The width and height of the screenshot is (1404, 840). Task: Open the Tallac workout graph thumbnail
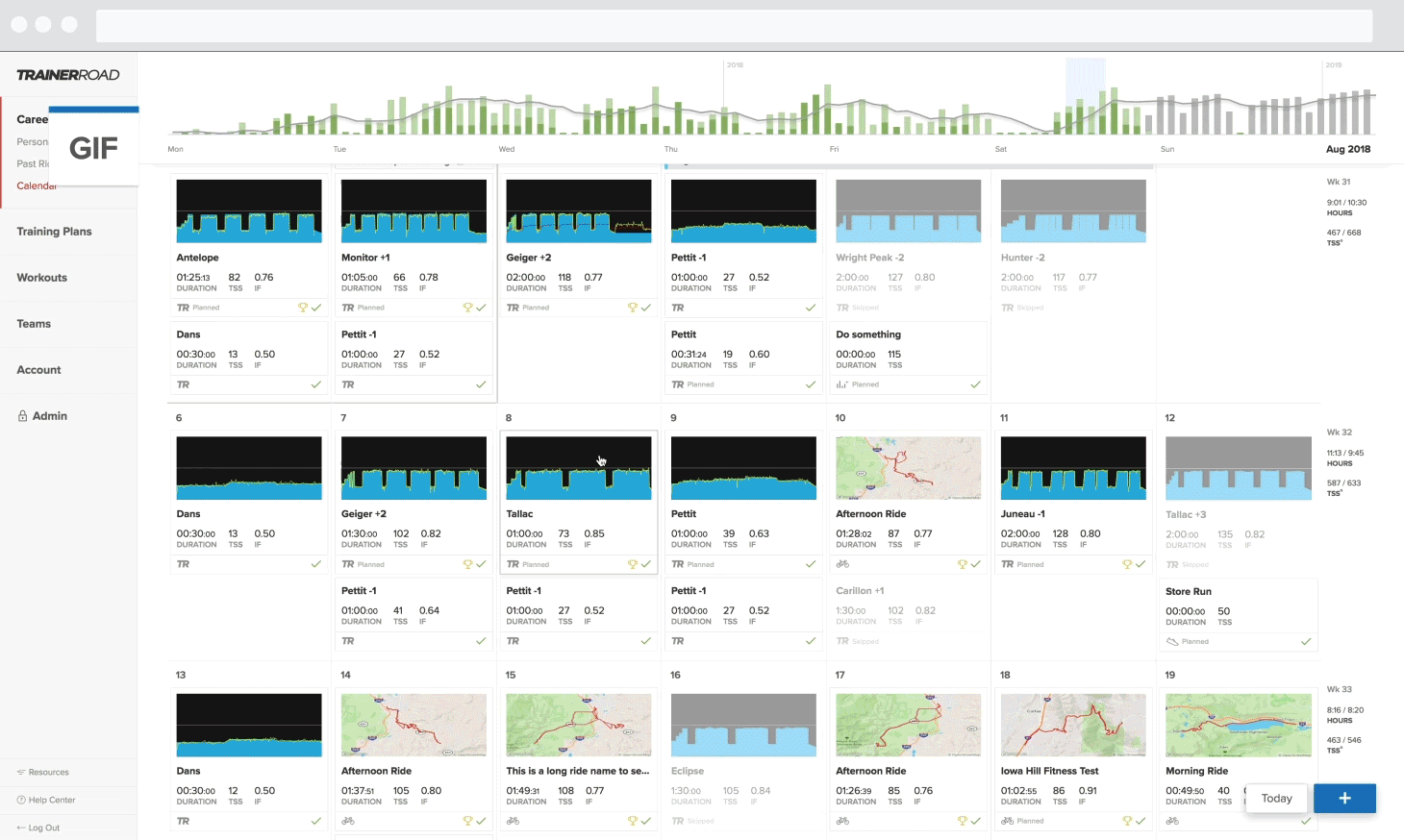click(x=579, y=468)
